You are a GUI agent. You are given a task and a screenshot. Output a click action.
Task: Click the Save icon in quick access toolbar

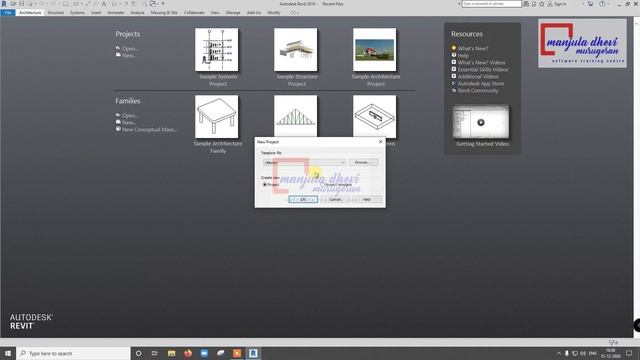[x=22, y=4]
